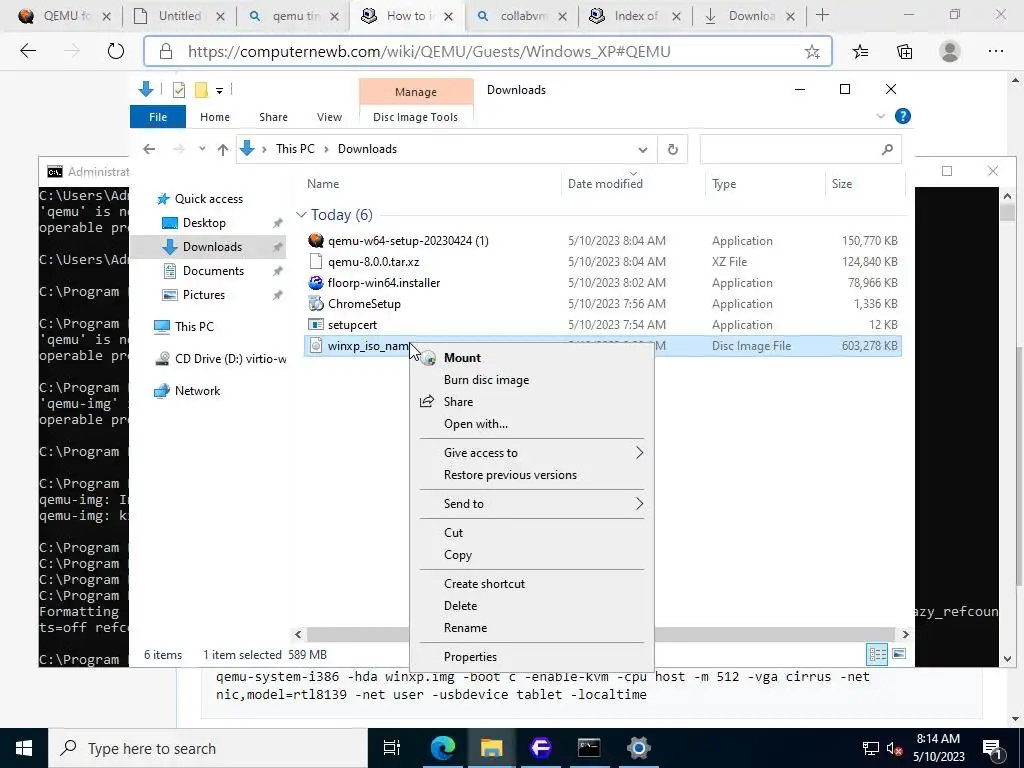Select This PC in navigation pane
The height and width of the screenshot is (768, 1024).
pos(194,327)
